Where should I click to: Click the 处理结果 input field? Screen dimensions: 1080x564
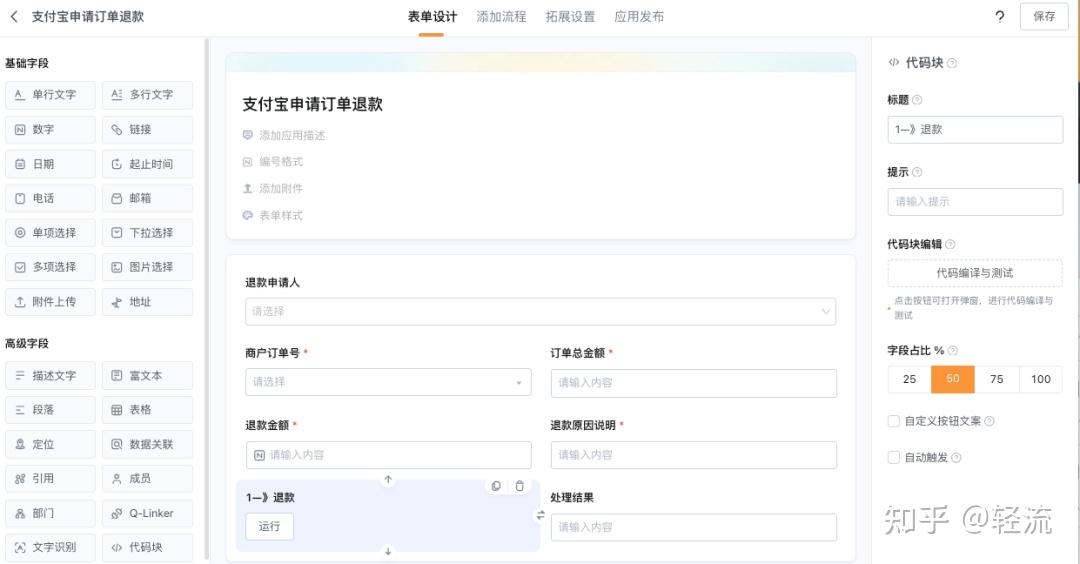click(694, 528)
